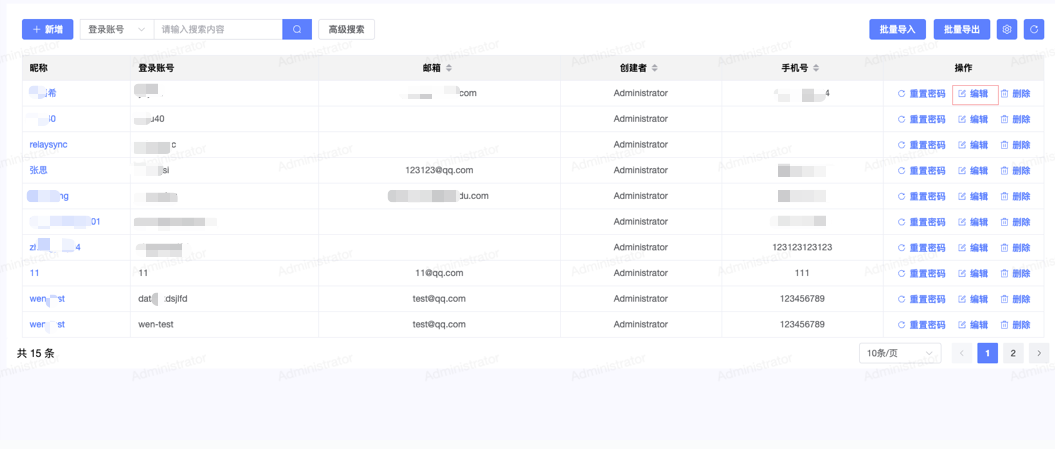Go to the next page arrow
This screenshot has height=449, width=1055.
point(1040,353)
